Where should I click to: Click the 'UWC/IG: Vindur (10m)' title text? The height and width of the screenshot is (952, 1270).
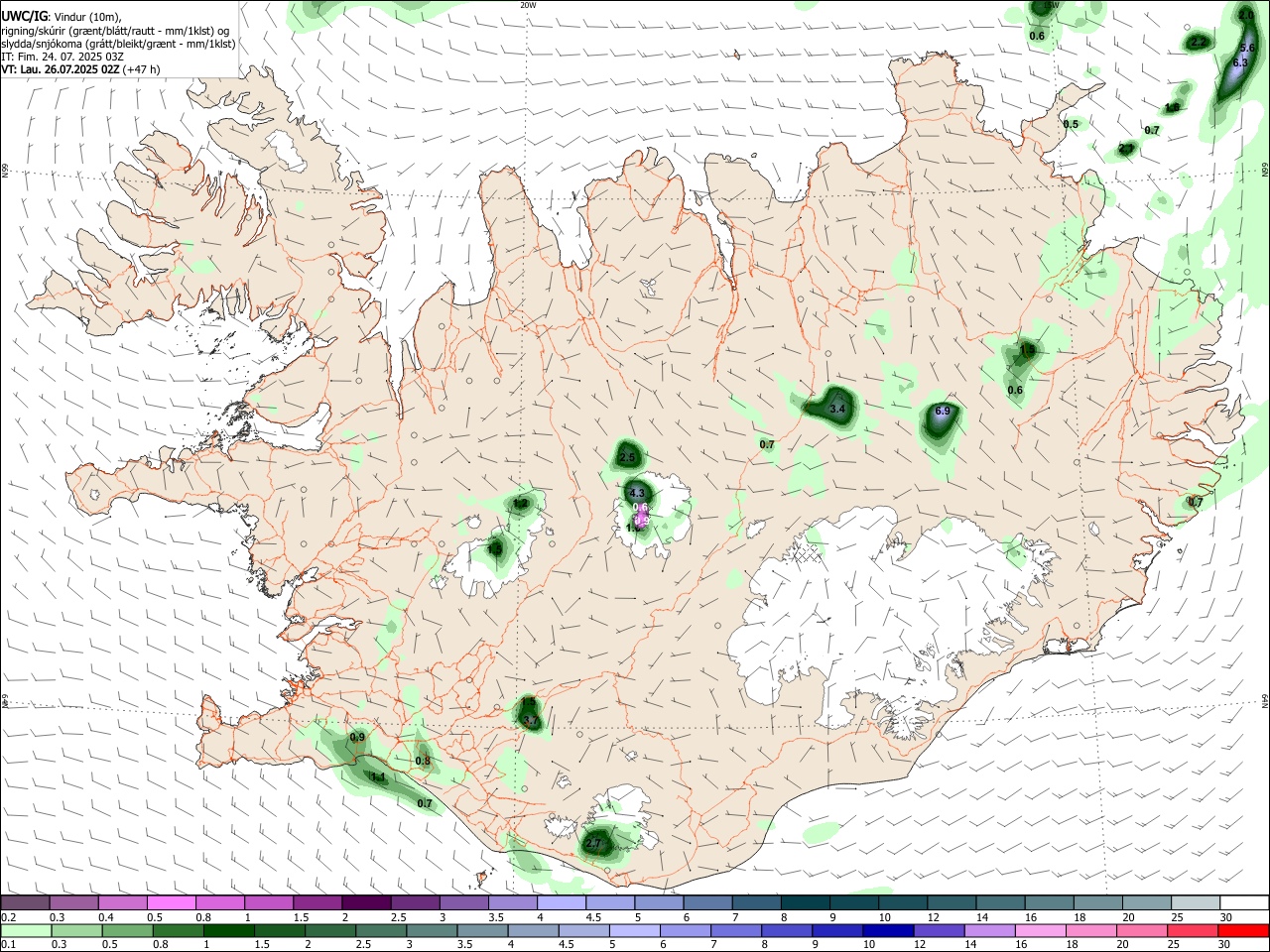pos(62,17)
